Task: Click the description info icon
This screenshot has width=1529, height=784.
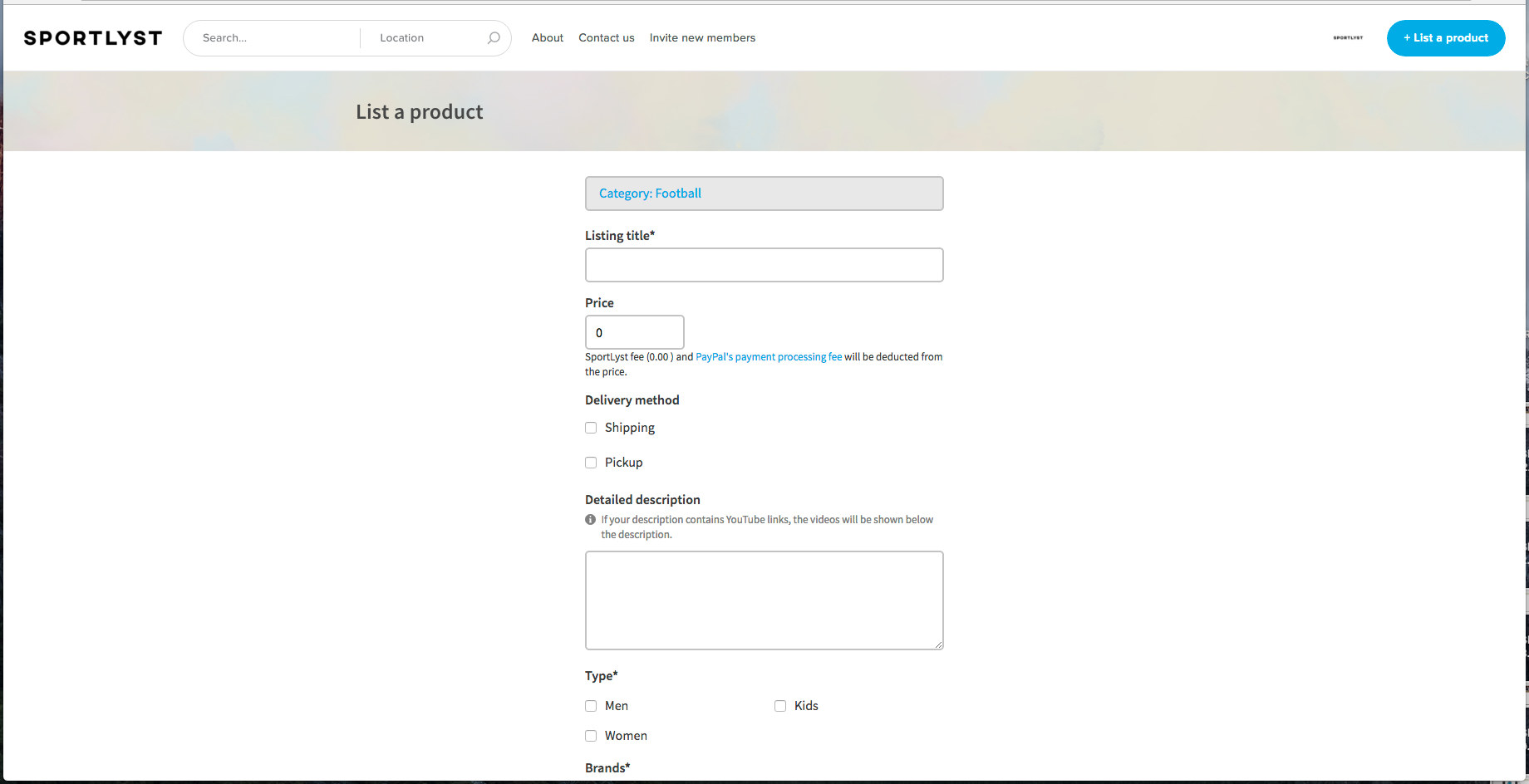Action: 591,520
